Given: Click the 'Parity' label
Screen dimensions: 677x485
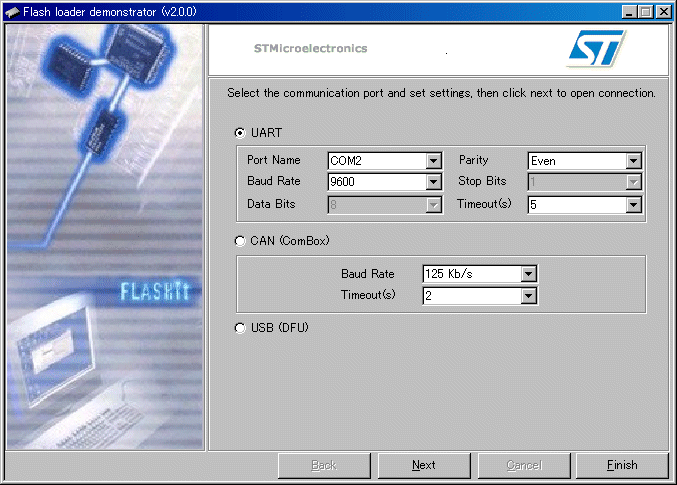Looking at the screenshot, I should click(473, 160).
